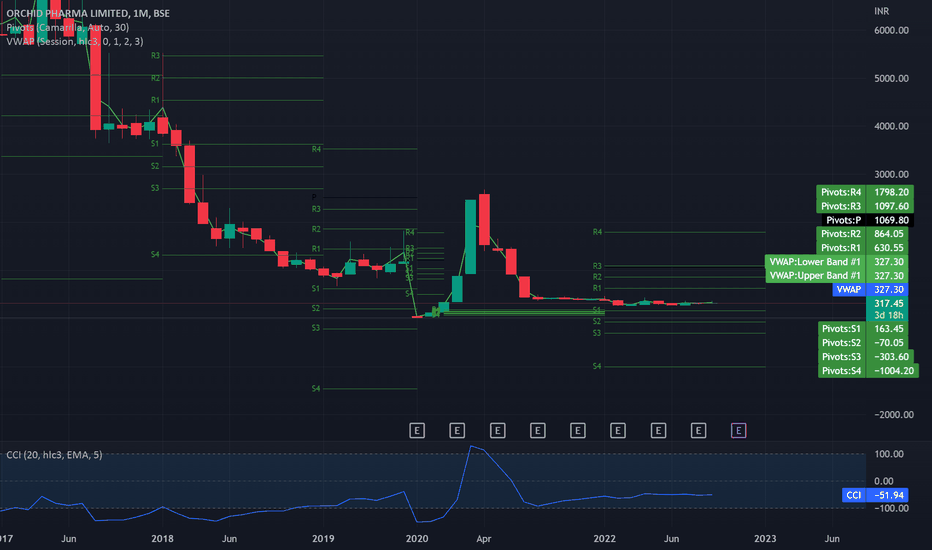Select the Pivots (Camarilla, Auto, 30) legend
Viewport: 932px width, 550px height.
click(67, 27)
